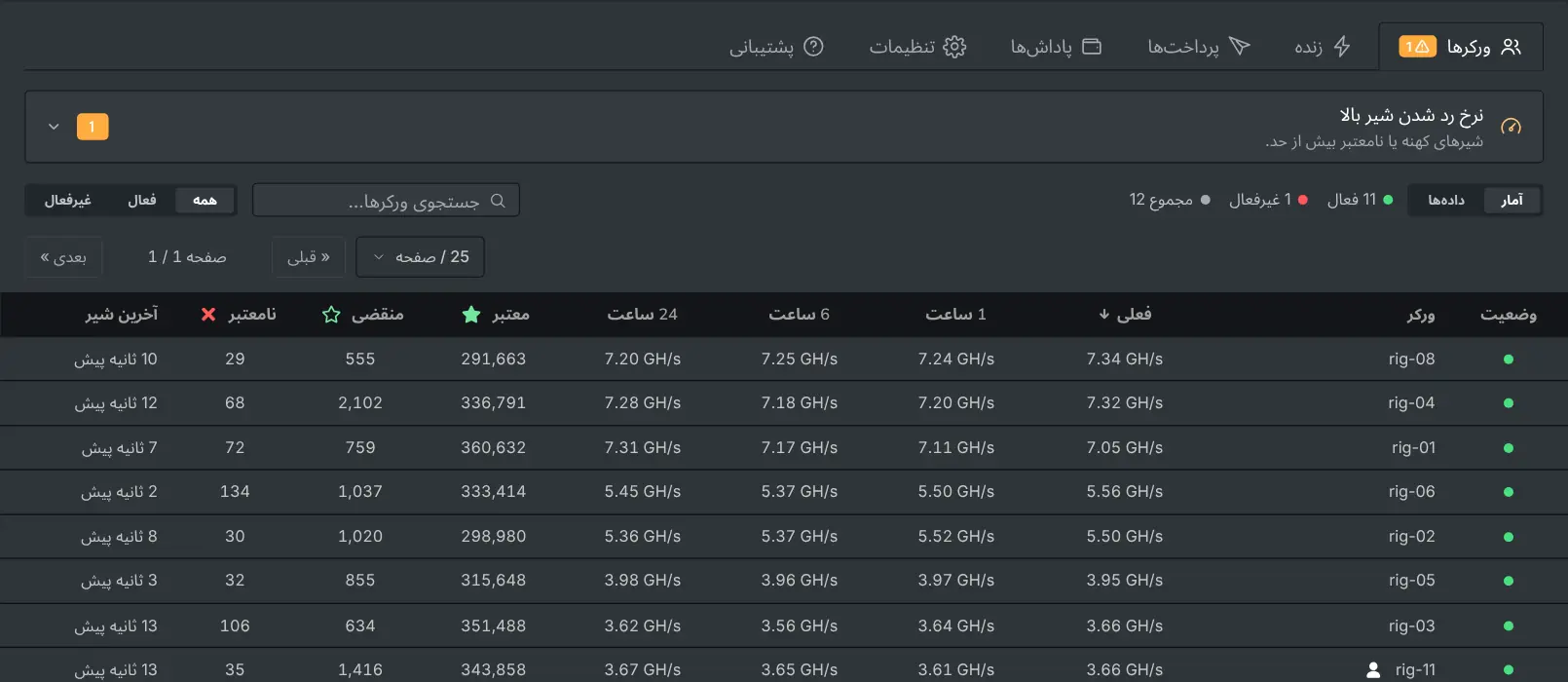
Task: Sort by 1 ساعت column header
Action: pyautogui.click(x=955, y=314)
